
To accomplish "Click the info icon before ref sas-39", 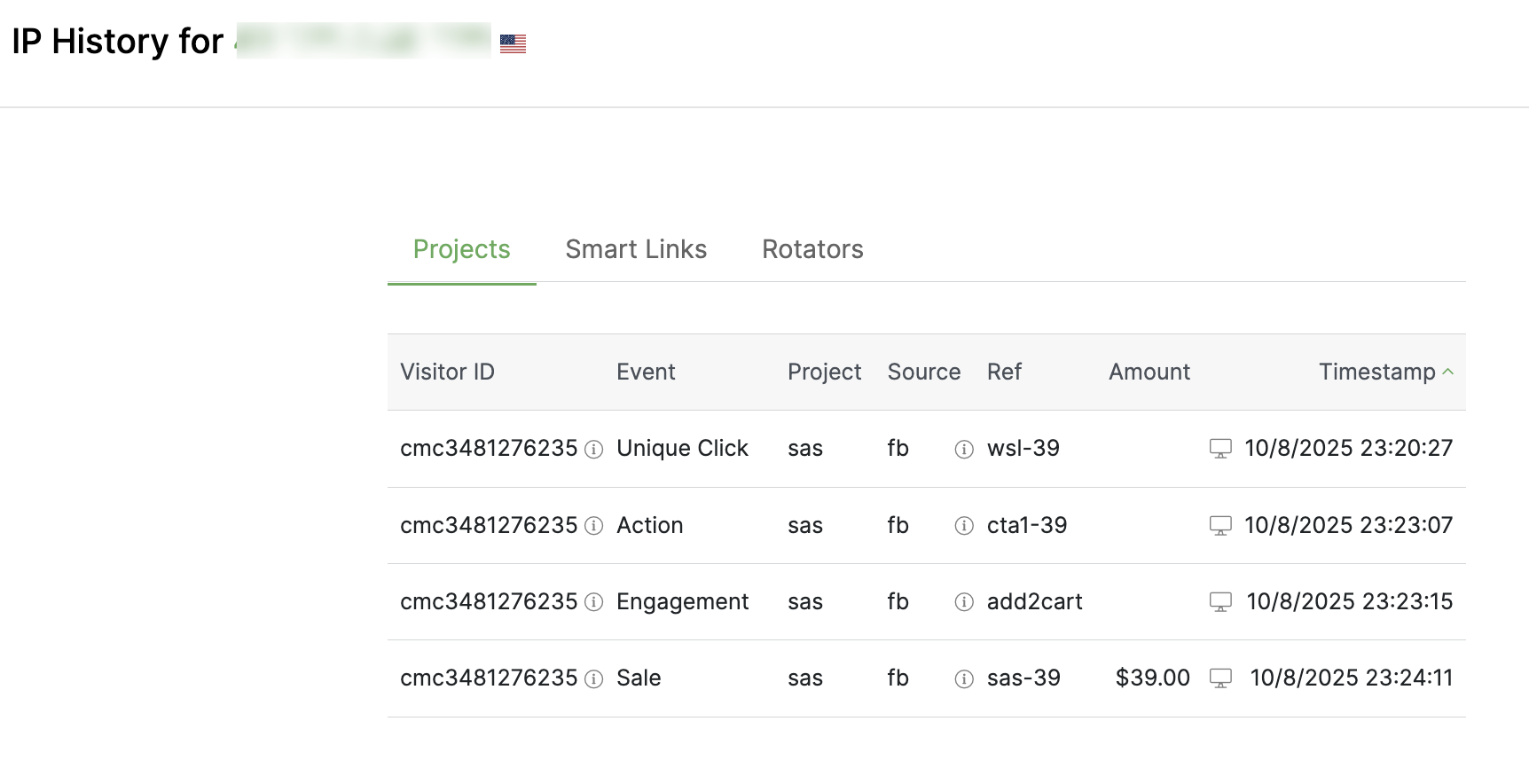I will point(964,679).
